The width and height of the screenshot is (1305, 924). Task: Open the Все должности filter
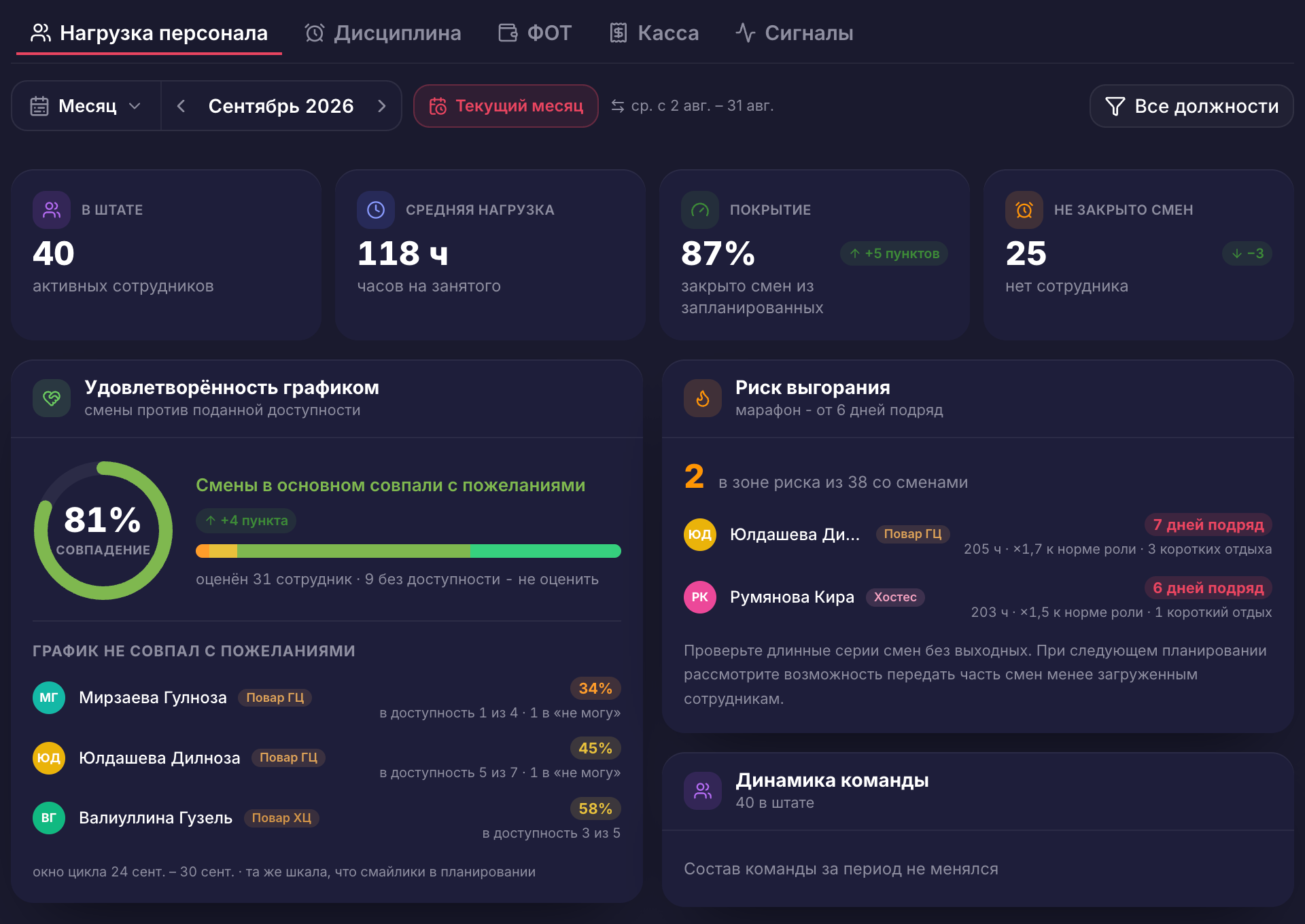pyautogui.click(x=1191, y=106)
